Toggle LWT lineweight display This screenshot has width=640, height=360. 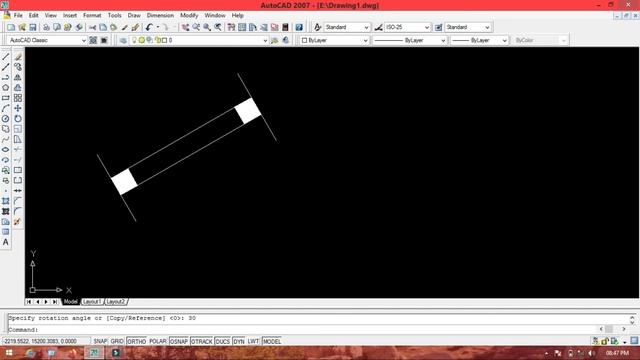(x=253, y=341)
